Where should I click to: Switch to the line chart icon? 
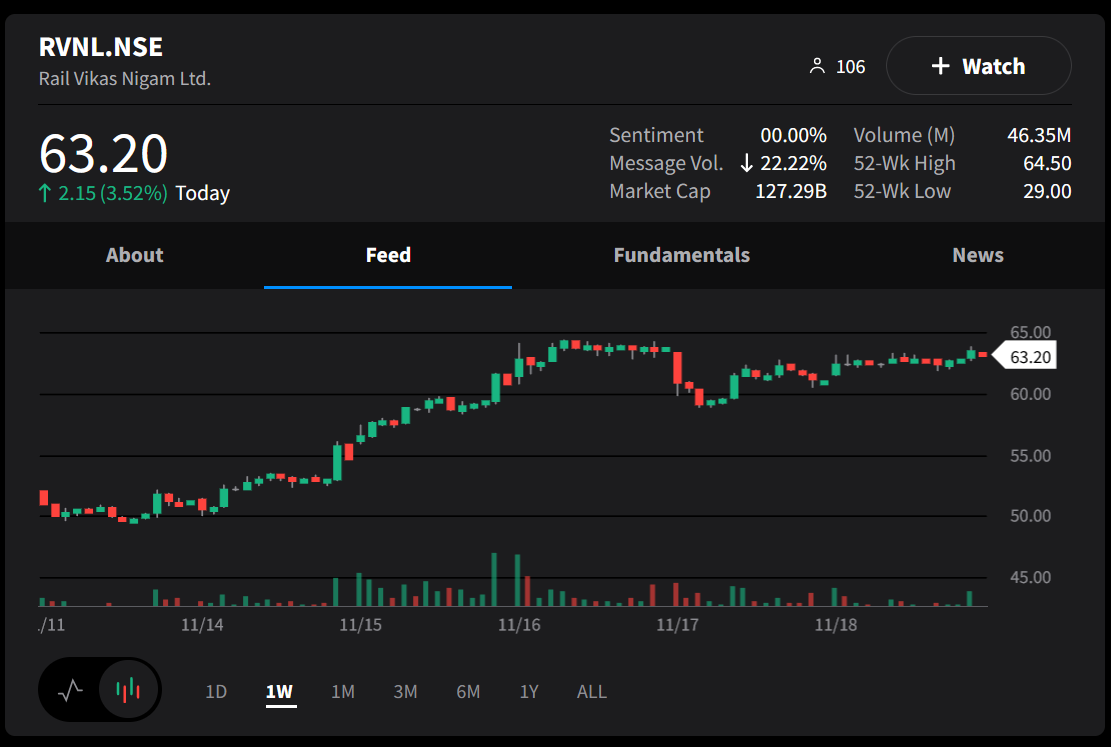click(x=71, y=690)
